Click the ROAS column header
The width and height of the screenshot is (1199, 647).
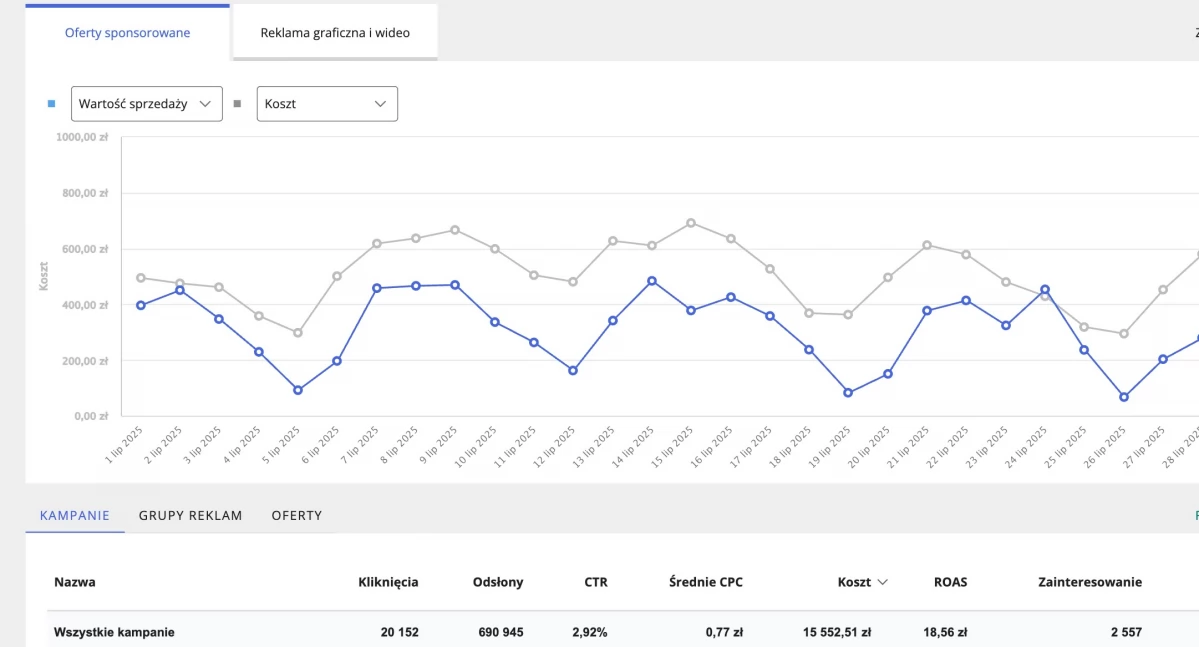[950, 582]
